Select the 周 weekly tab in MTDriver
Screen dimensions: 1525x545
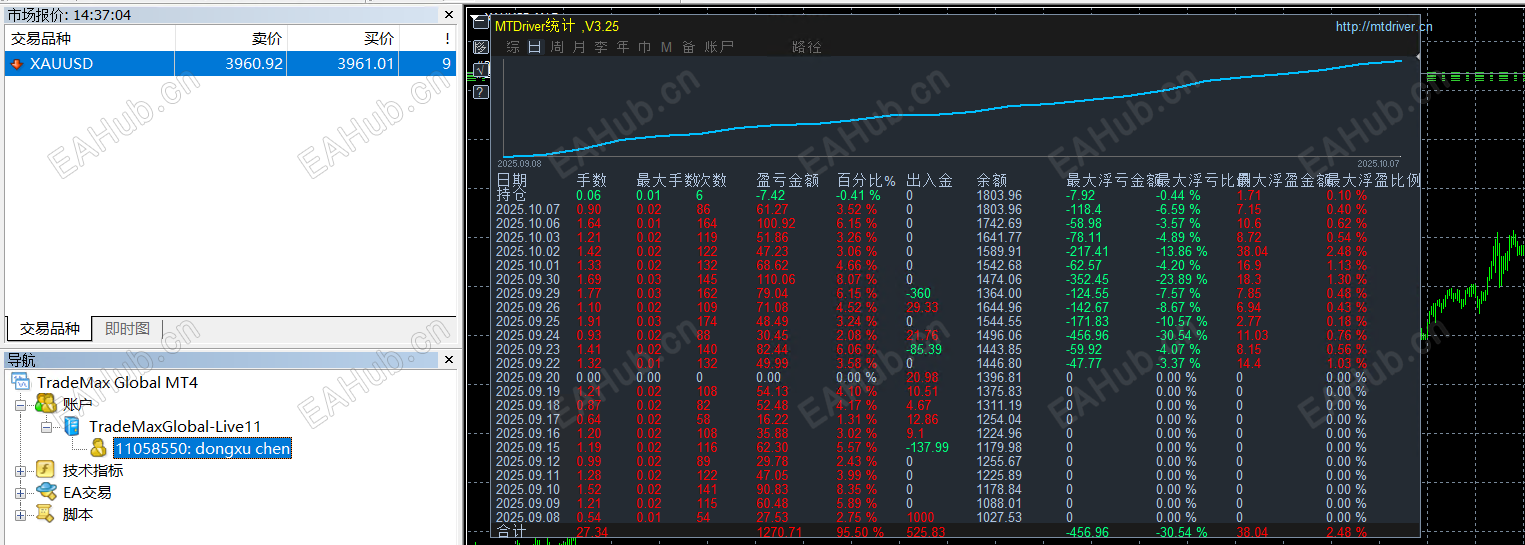[x=557, y=47]
